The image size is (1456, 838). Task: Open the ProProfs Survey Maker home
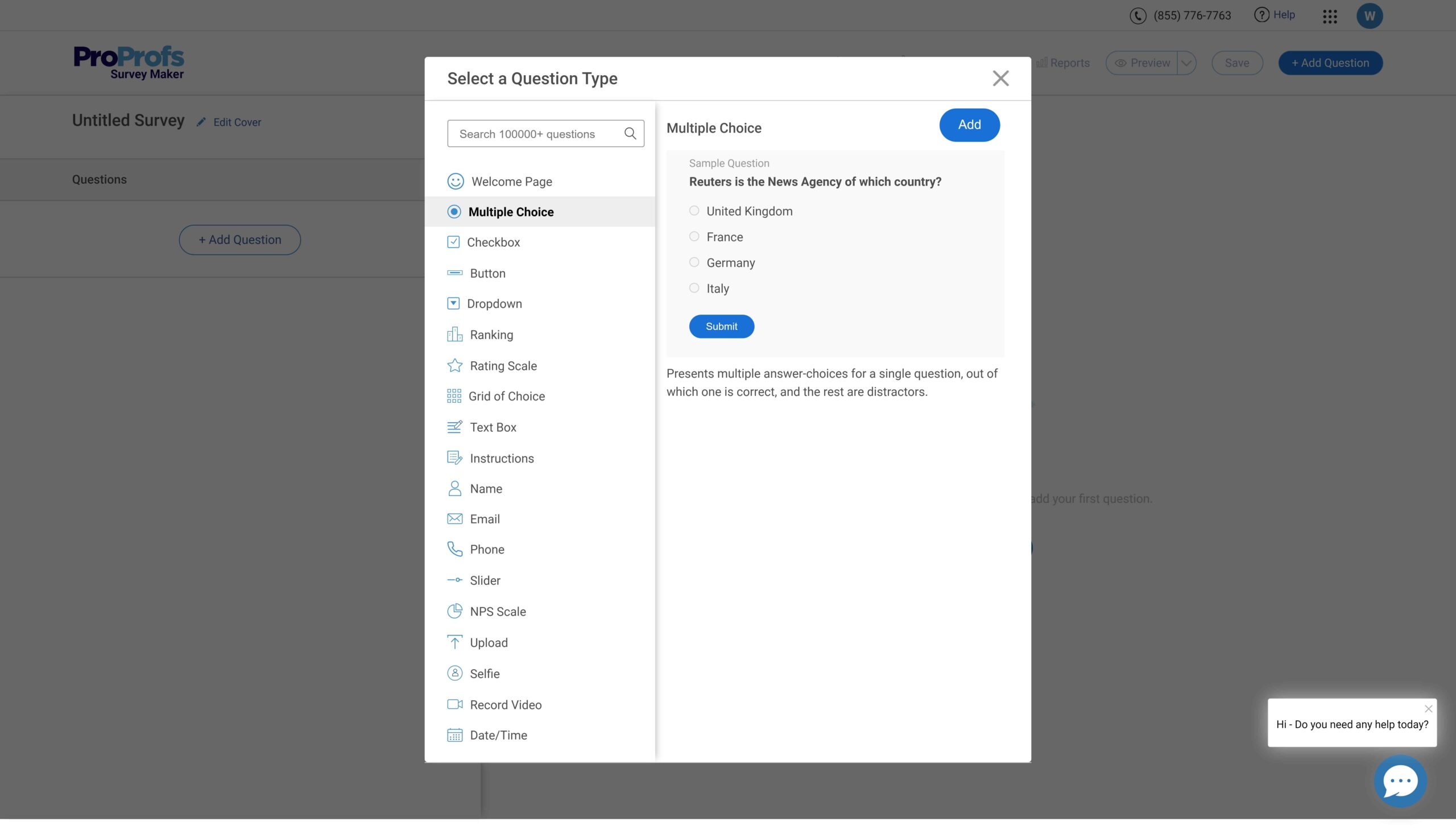128,61
